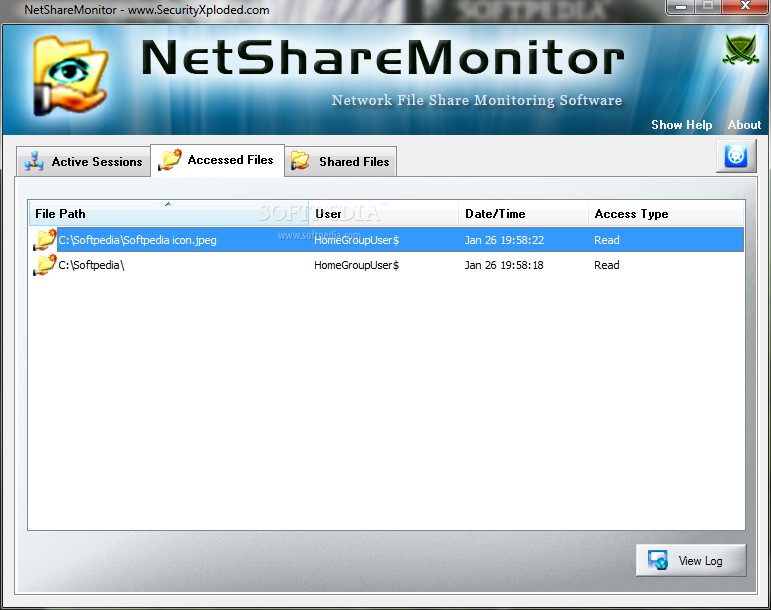Open the Show Help link
This screenshot has height=610, width=771.
[682, 125]
